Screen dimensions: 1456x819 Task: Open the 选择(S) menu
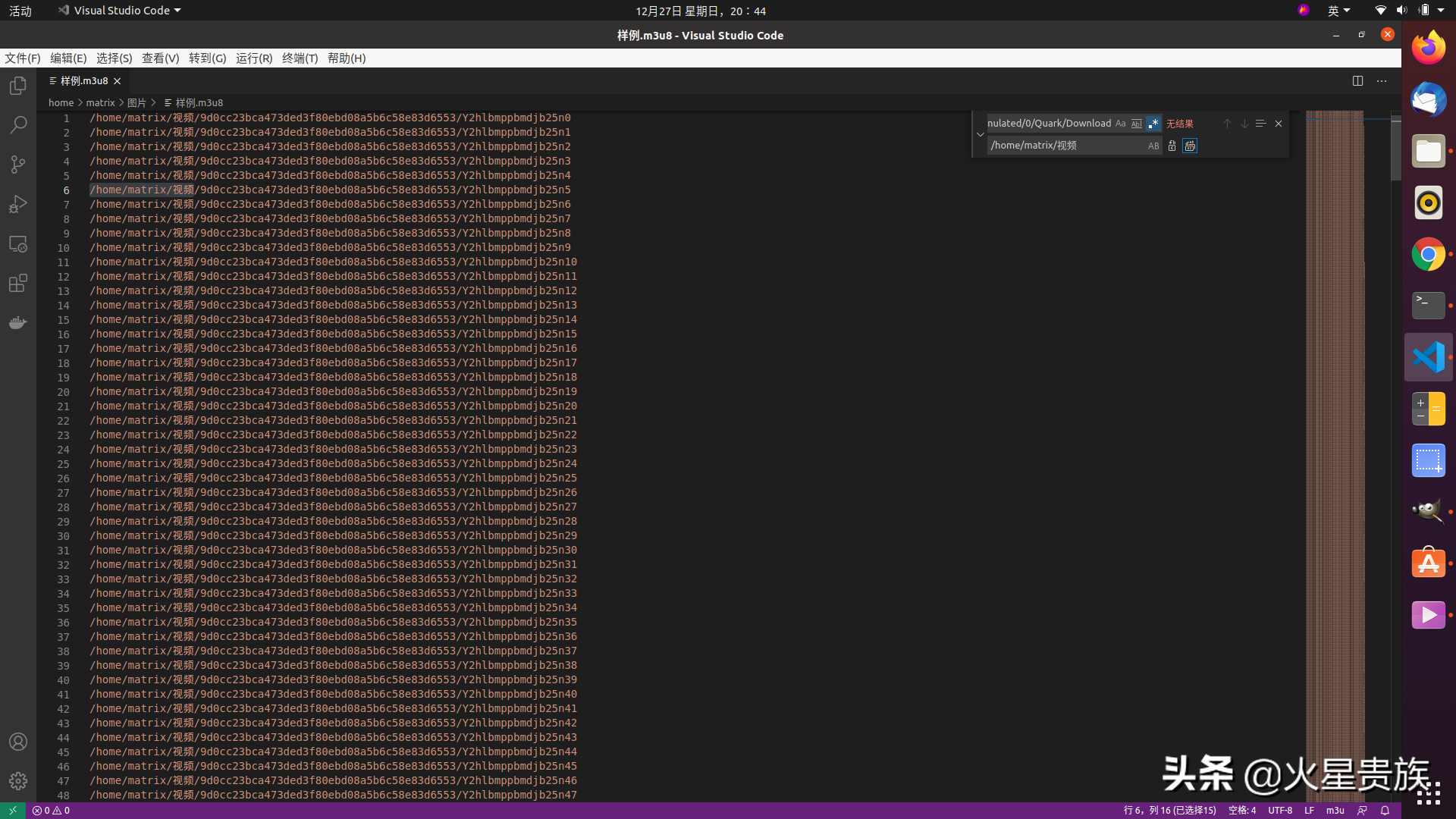coord(115,58)
